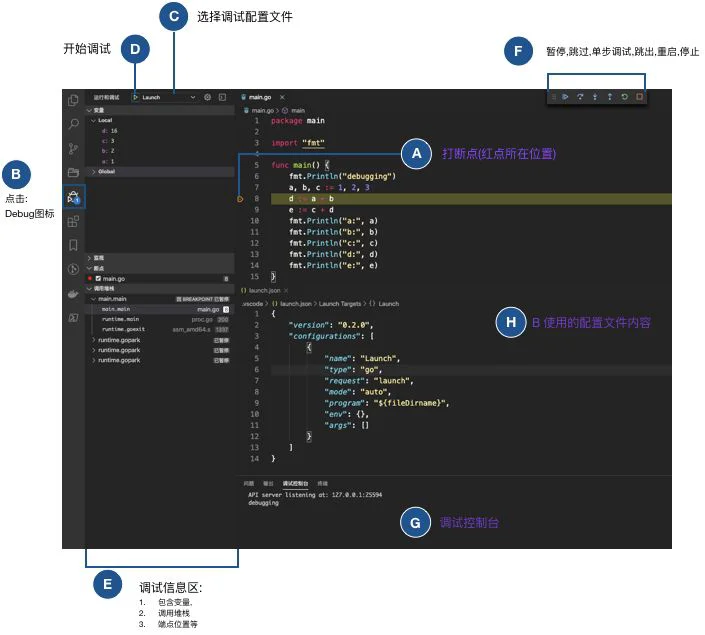Select runtime.main stack frame
This screenshot has height=635, width=705.
[121, 320]
